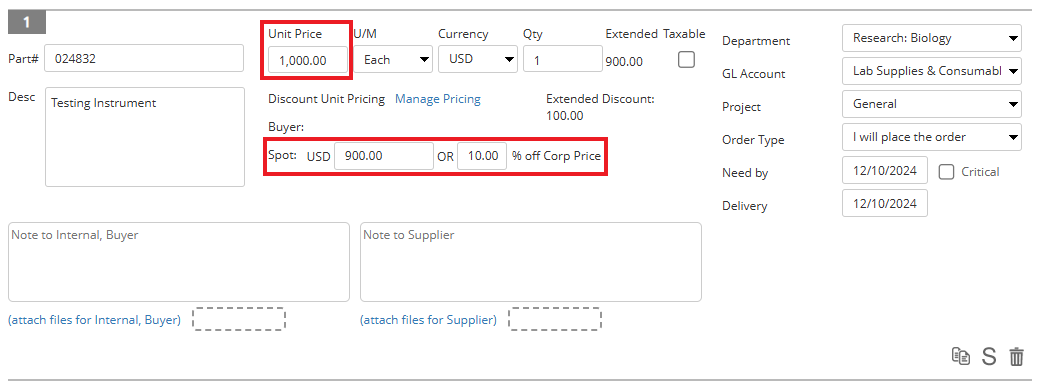Open the U/M Each dropdown
This screenshot has width=1043, height=386.
pos(393,59)
